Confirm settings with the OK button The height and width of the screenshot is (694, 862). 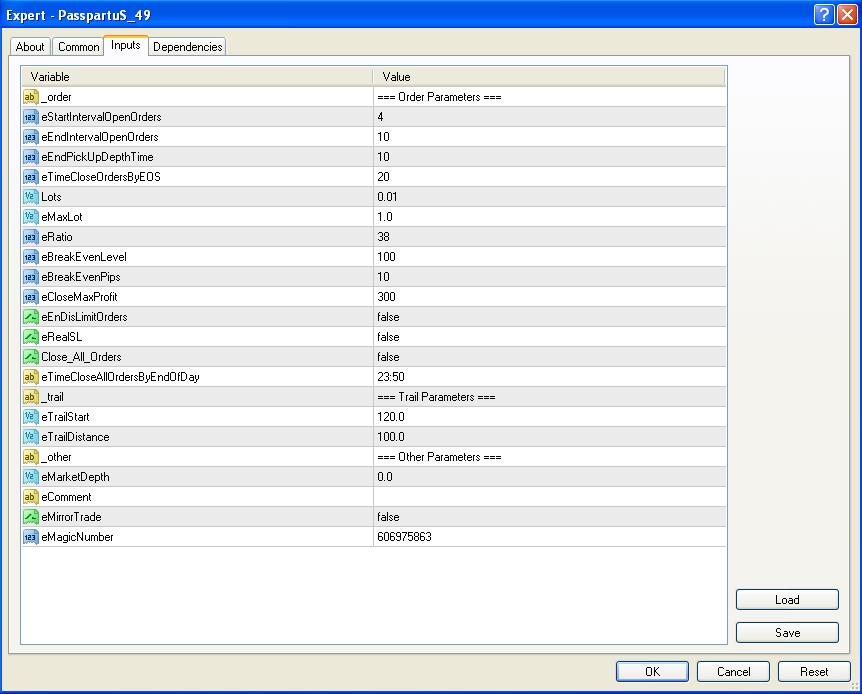pos(652,671)
